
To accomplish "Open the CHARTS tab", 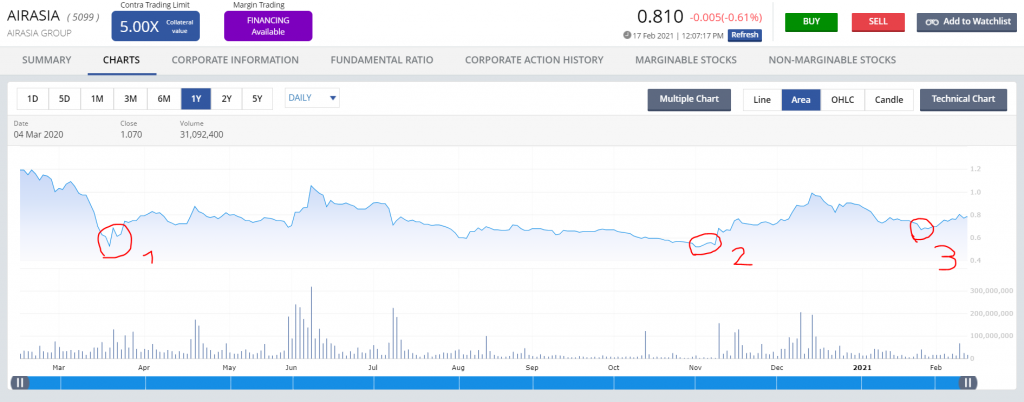I will [x=121, y=60].
